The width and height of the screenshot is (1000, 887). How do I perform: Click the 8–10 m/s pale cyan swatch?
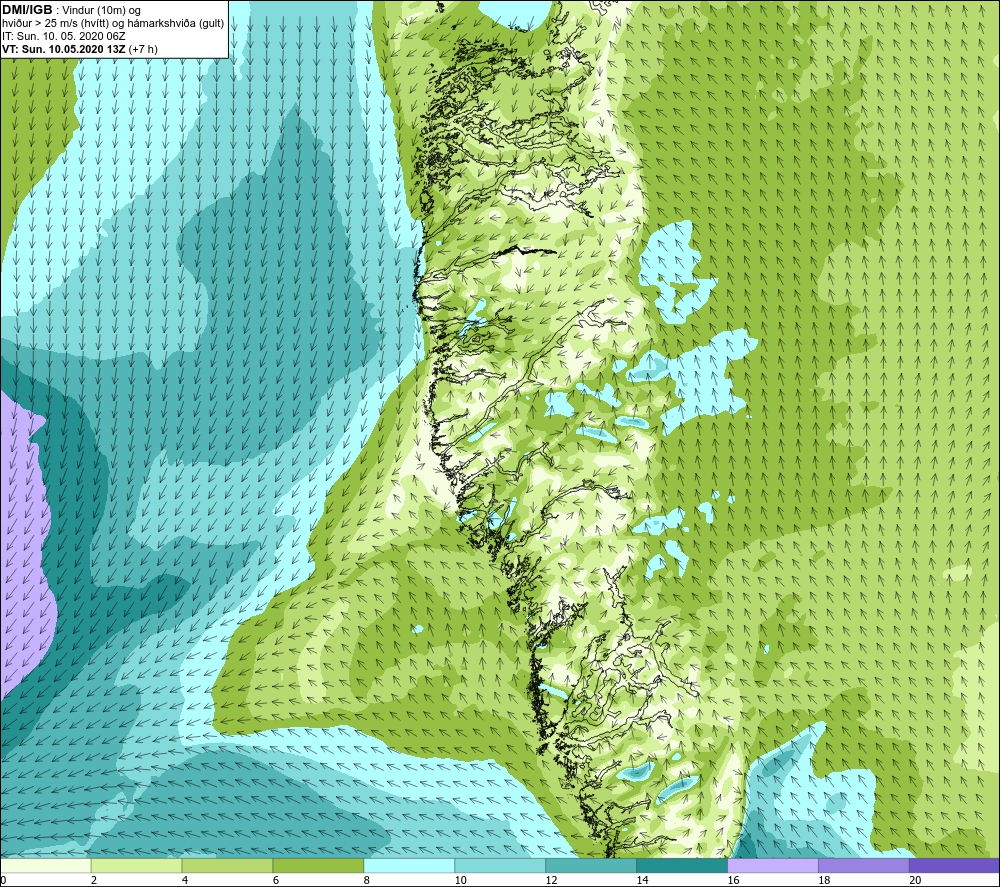click(409, 865)
